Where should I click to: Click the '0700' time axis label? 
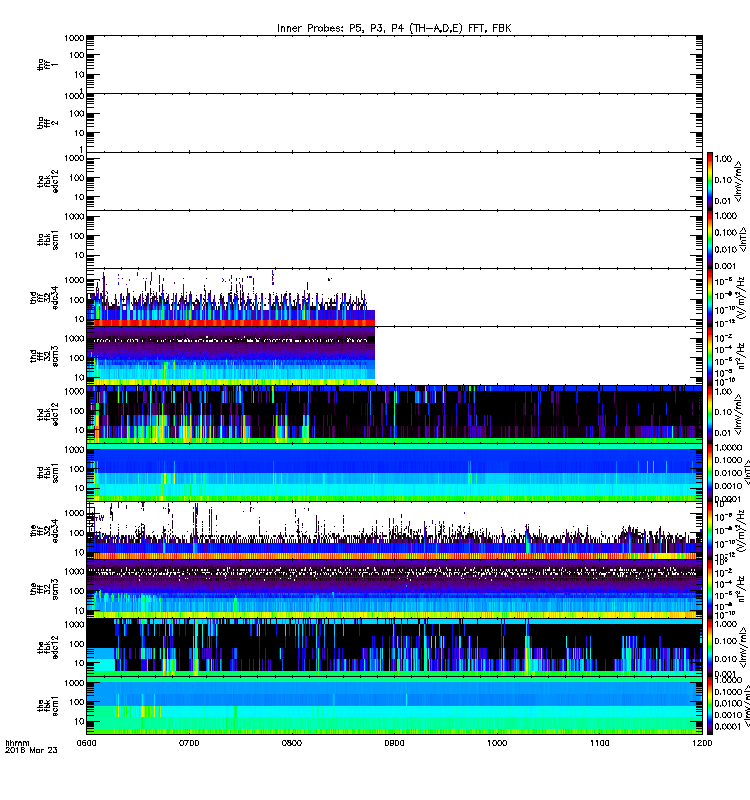tap(189, 743)
